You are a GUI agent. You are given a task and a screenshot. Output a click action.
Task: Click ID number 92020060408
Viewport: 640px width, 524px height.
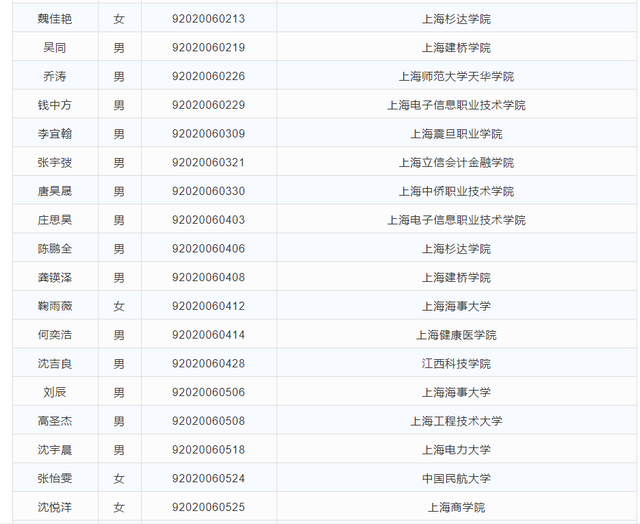click(x=208, y=278)
